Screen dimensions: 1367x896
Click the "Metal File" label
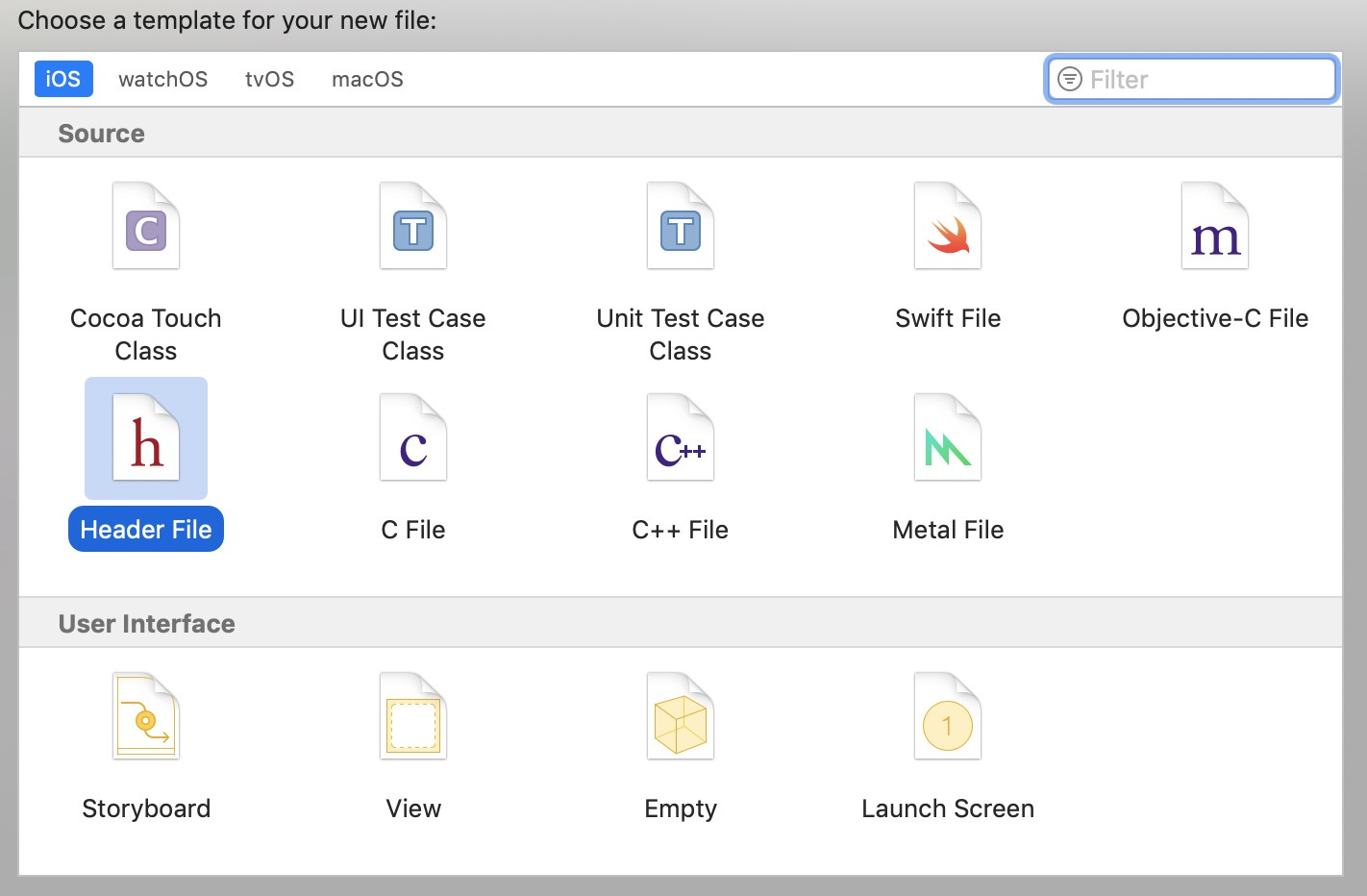point(948,530)
